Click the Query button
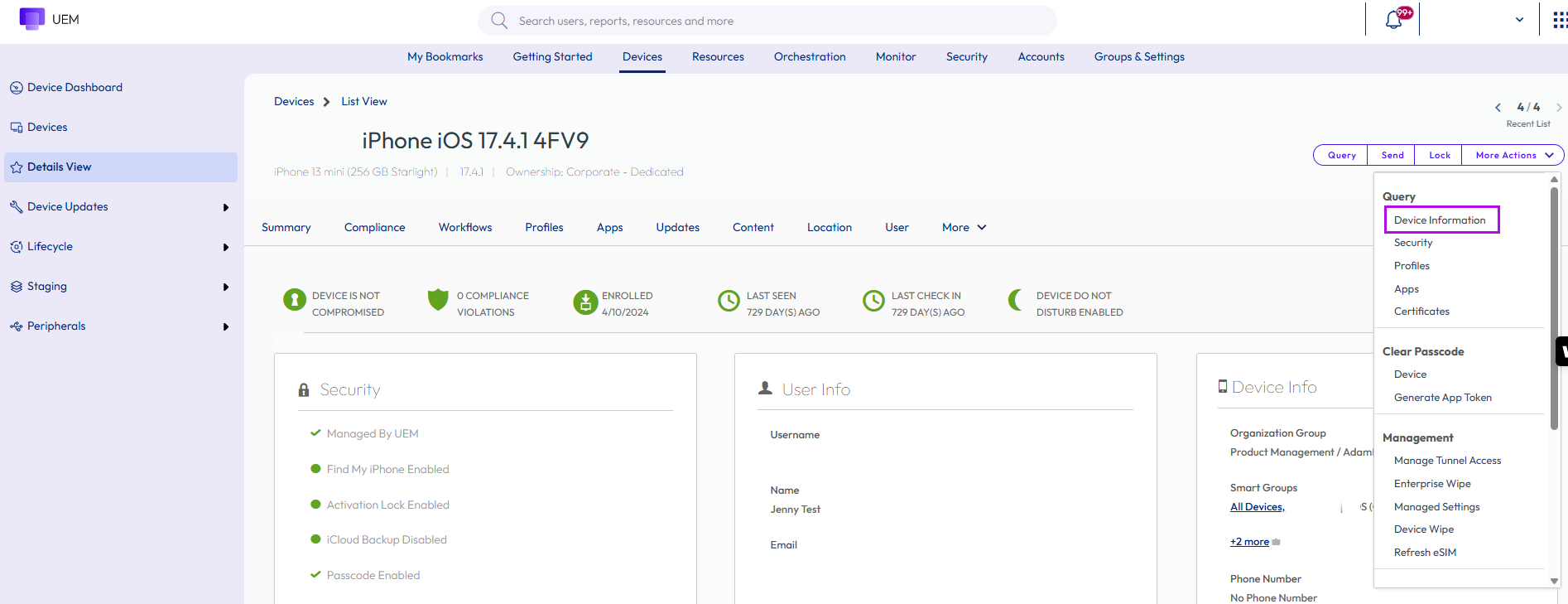This screenshot has width=1568, height=604. 1341,155
